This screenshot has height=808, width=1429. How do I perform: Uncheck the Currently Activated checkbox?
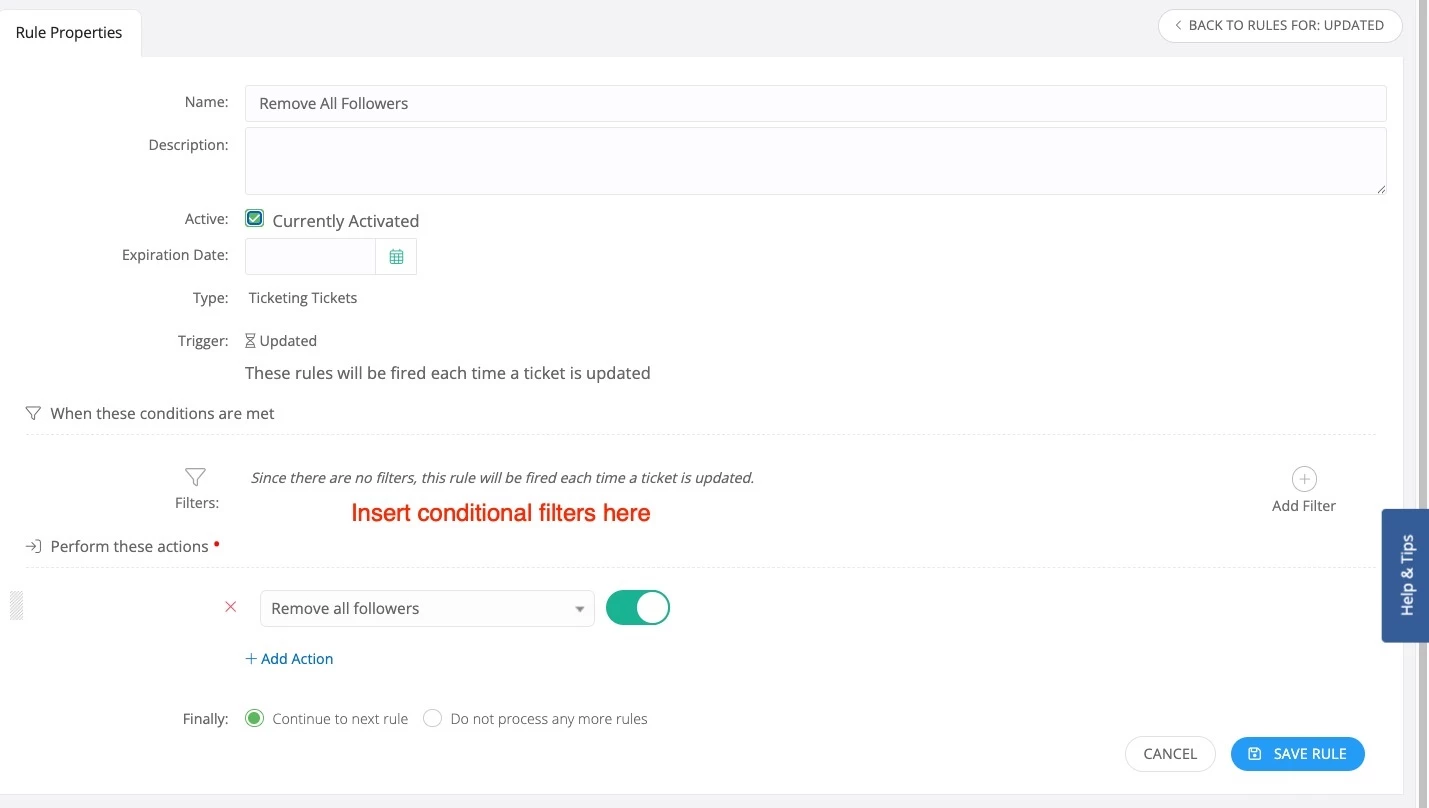click(254, 219)
